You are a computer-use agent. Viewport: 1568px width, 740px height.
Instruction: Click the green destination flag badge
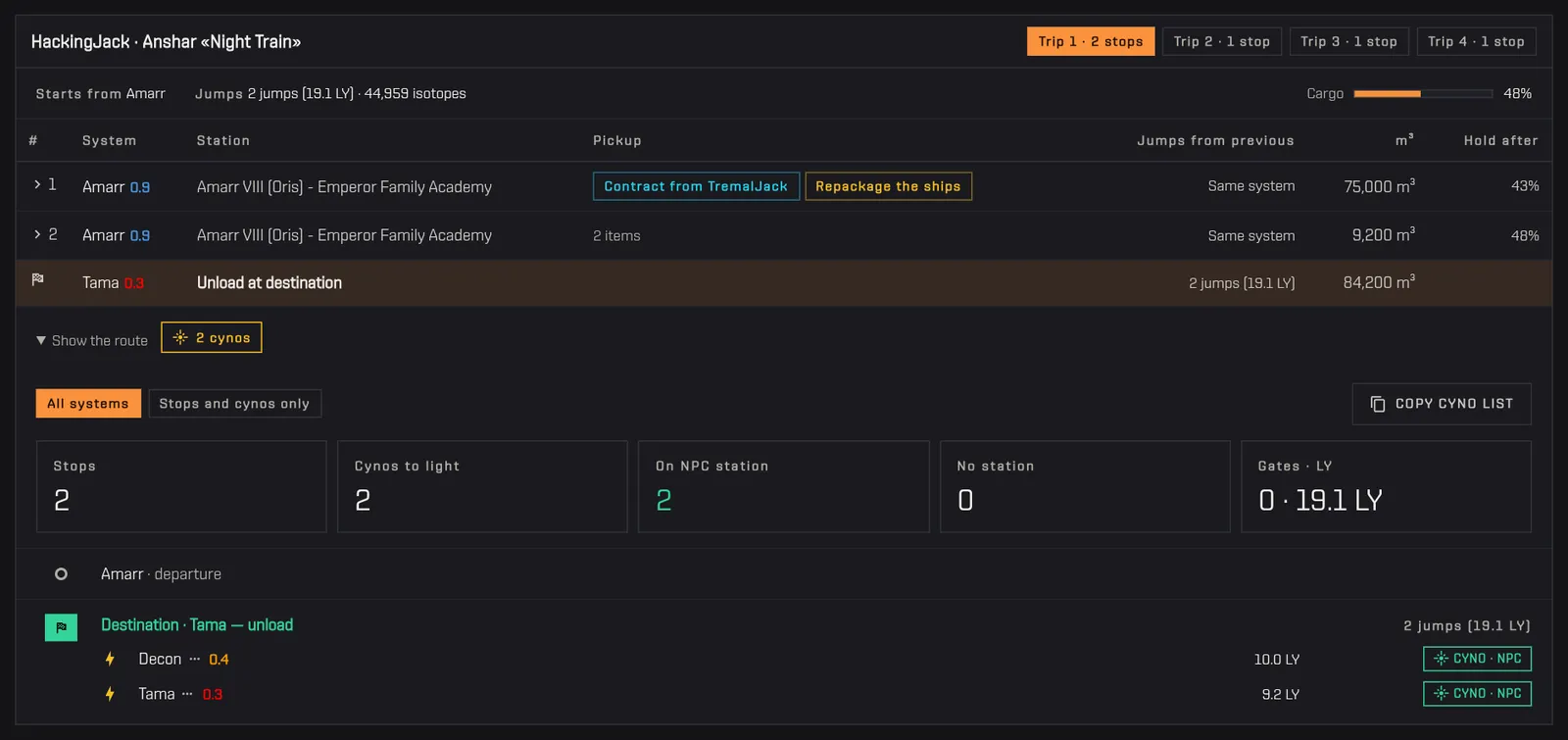click(61, 627)
